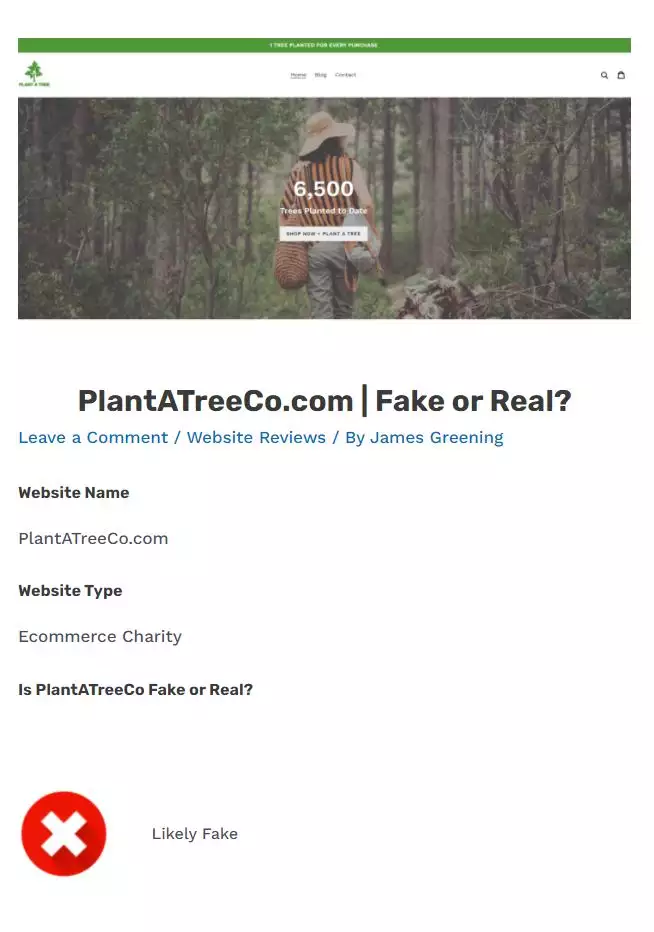This screenshot has width=654, height=932.
Task: Open the Contact nav item
Action: (345, 75)
